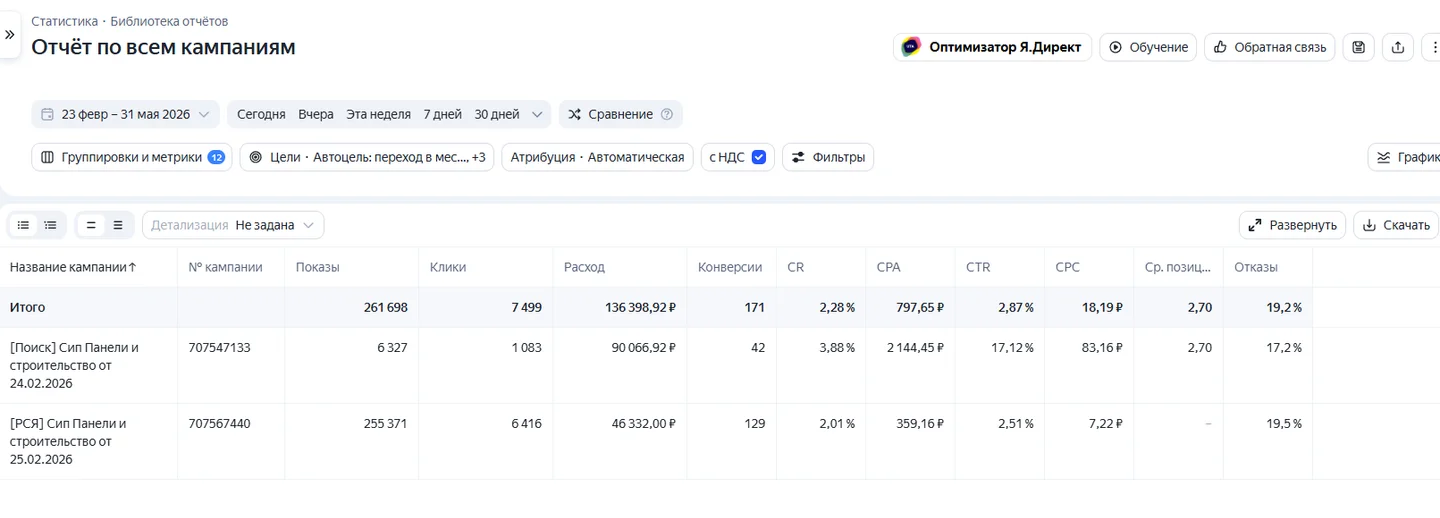Click the share/export arrow icon in header
Viewport: 1440px width, 518px height.
click(1398, 47)
